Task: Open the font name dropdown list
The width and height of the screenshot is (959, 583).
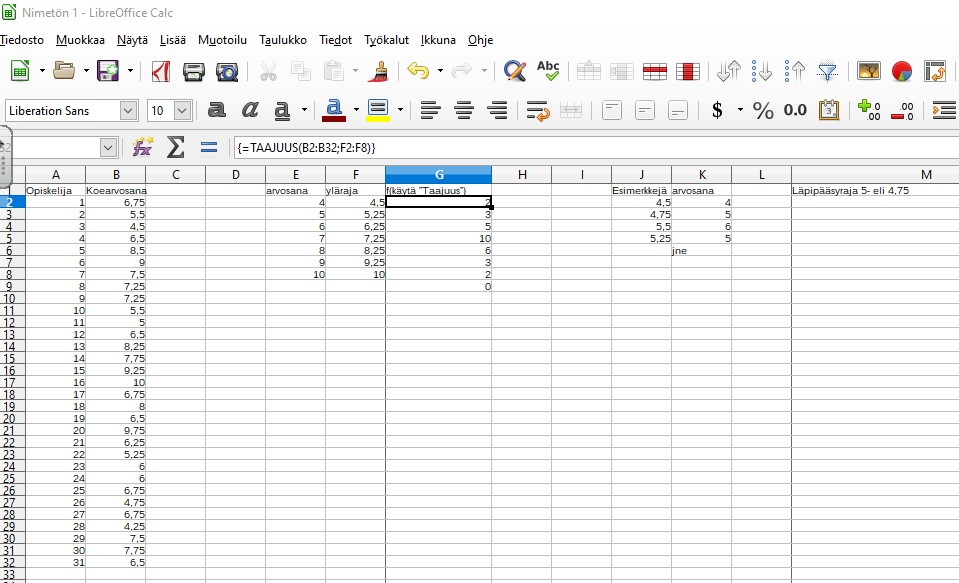Action: (x=128, y=110)
